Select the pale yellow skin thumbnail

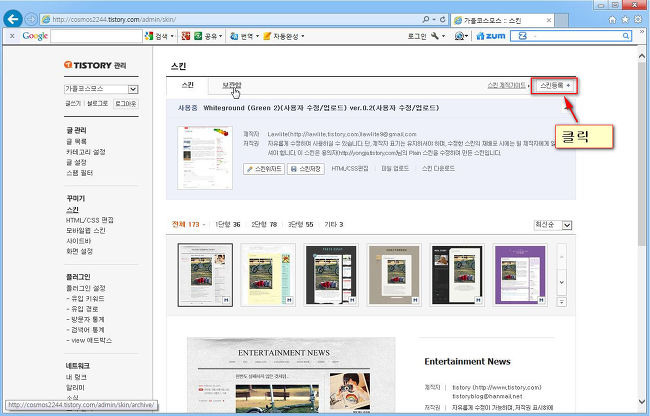pos(268,275)
